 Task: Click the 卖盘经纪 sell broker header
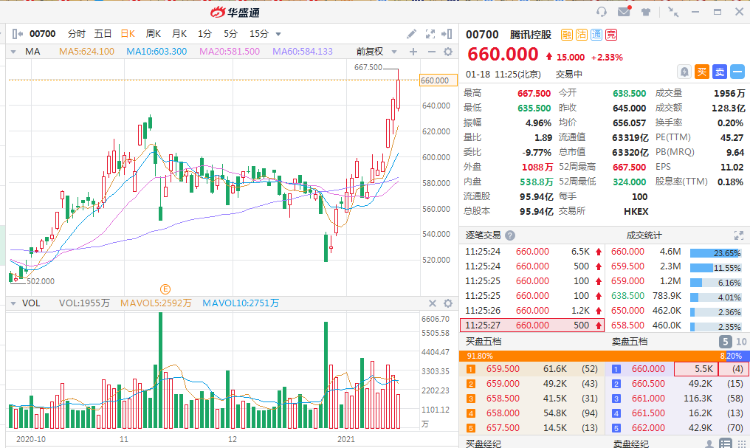click(631, 444)
